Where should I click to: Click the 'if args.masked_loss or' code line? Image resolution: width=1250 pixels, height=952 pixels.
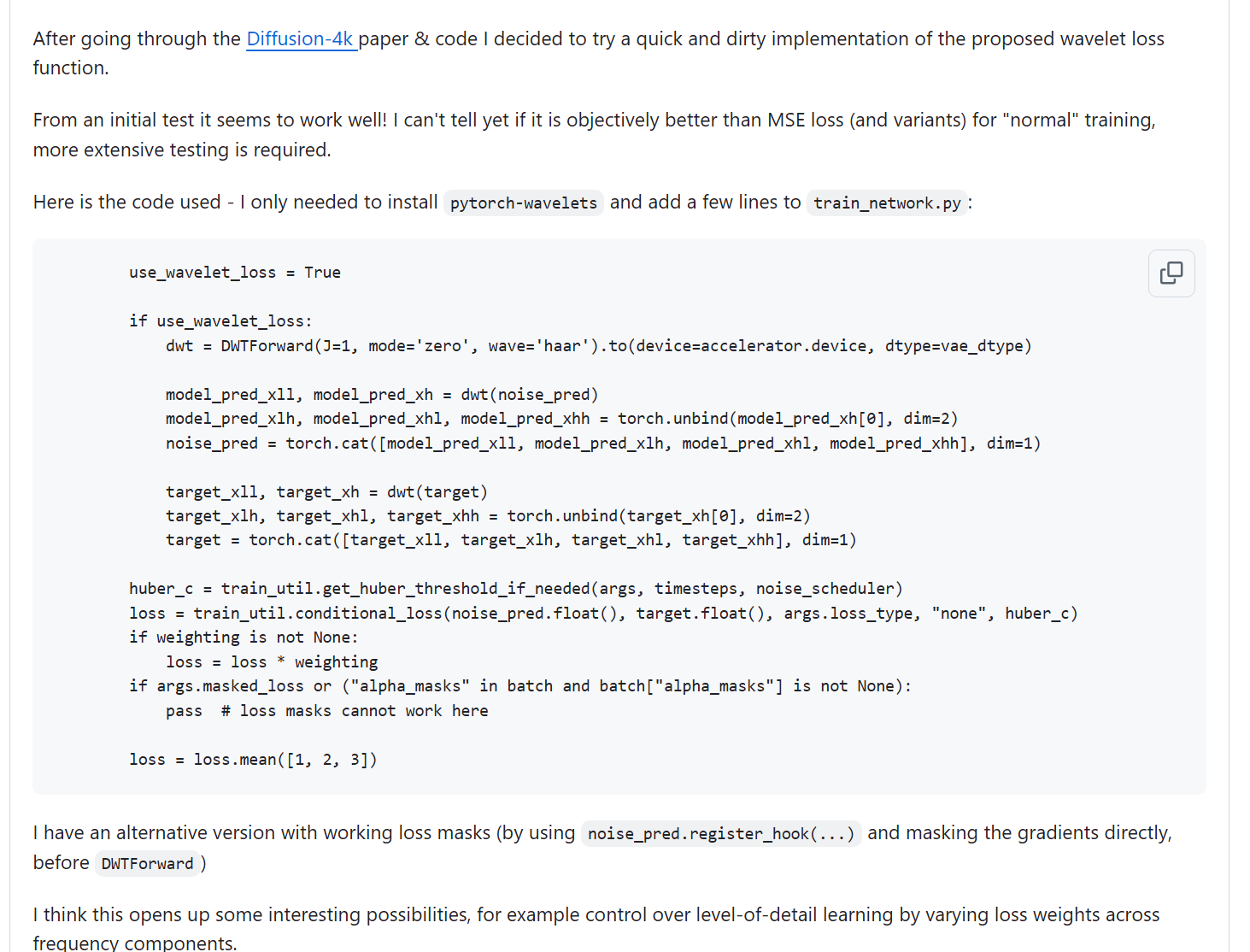pos(520,686)
